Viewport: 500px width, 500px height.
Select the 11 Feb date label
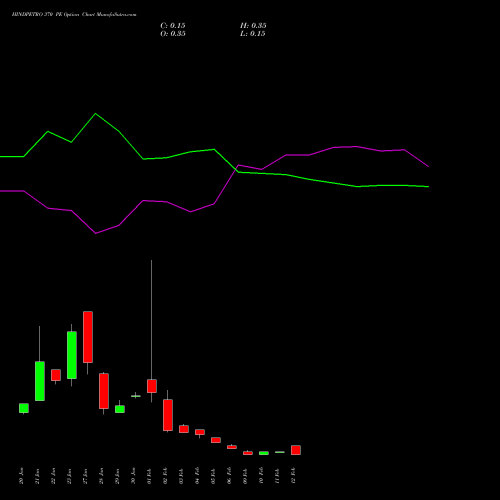click(277, 476)
